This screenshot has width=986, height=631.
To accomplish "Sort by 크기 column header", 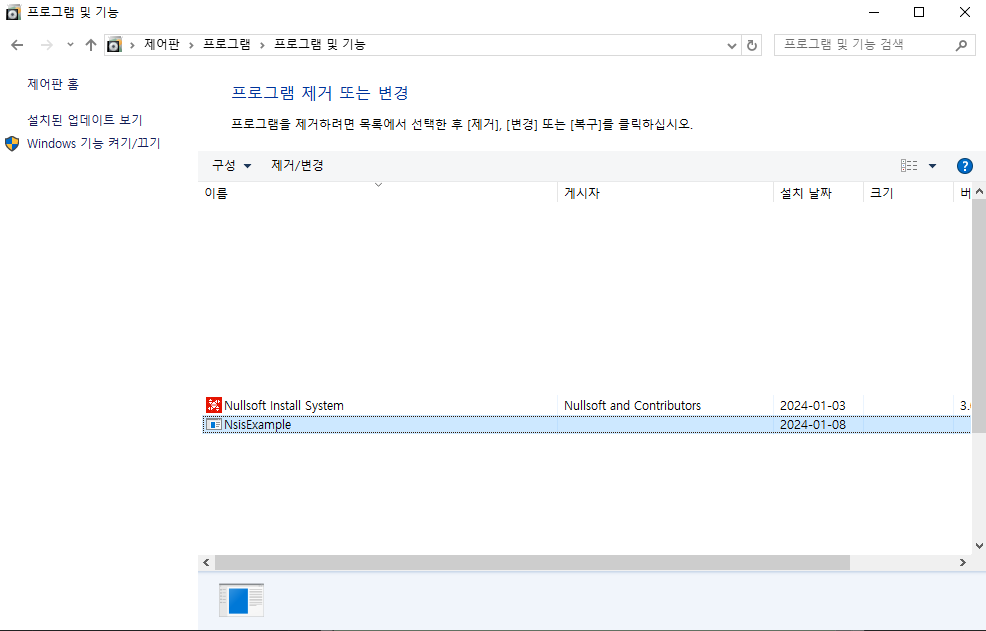I will click(x=909, y=193).
